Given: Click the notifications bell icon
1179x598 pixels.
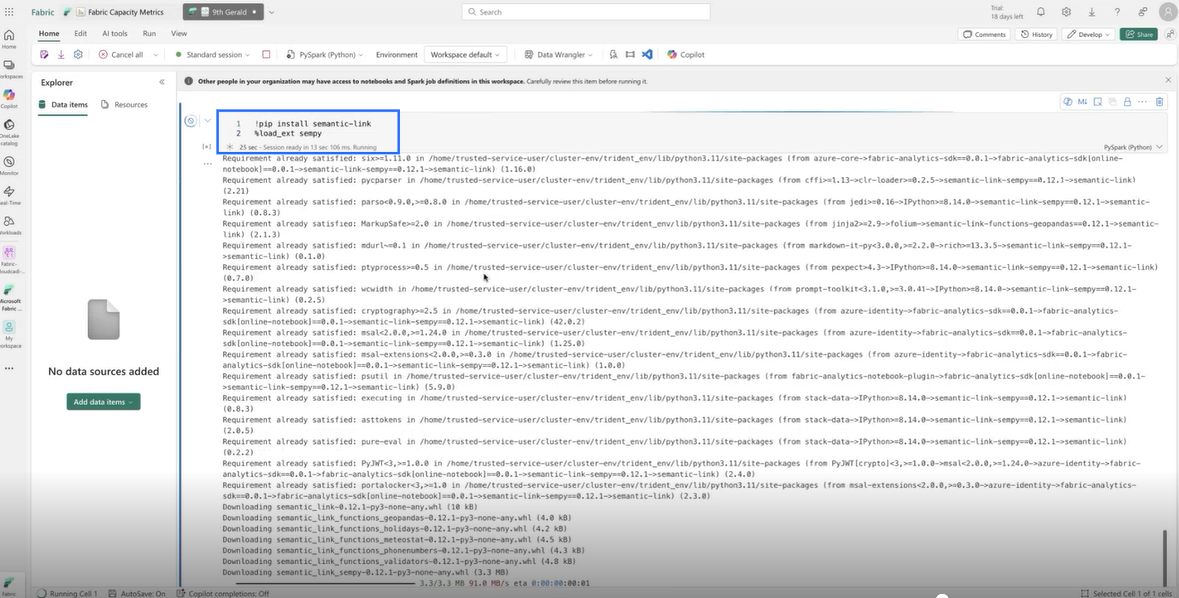Looking at the screenshot, I should pos(1041,12).
